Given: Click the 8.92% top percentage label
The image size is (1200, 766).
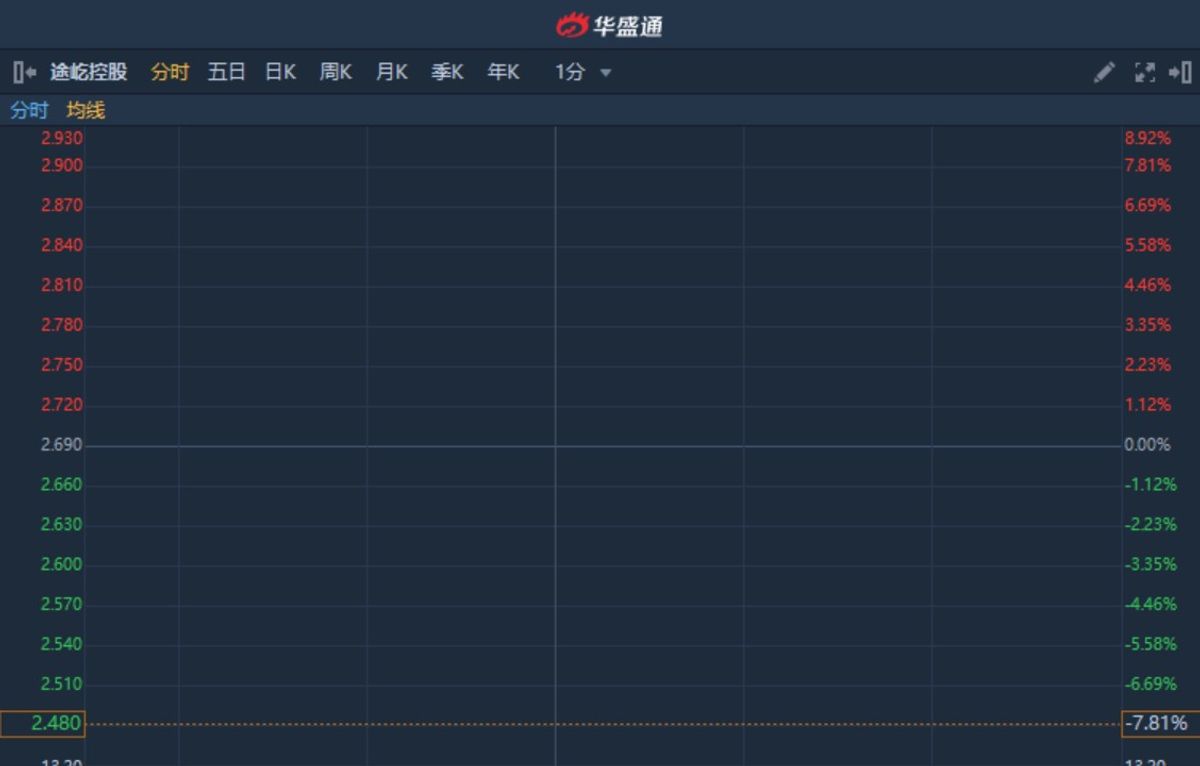Looking at the screenshot, I should (1147, 138).
